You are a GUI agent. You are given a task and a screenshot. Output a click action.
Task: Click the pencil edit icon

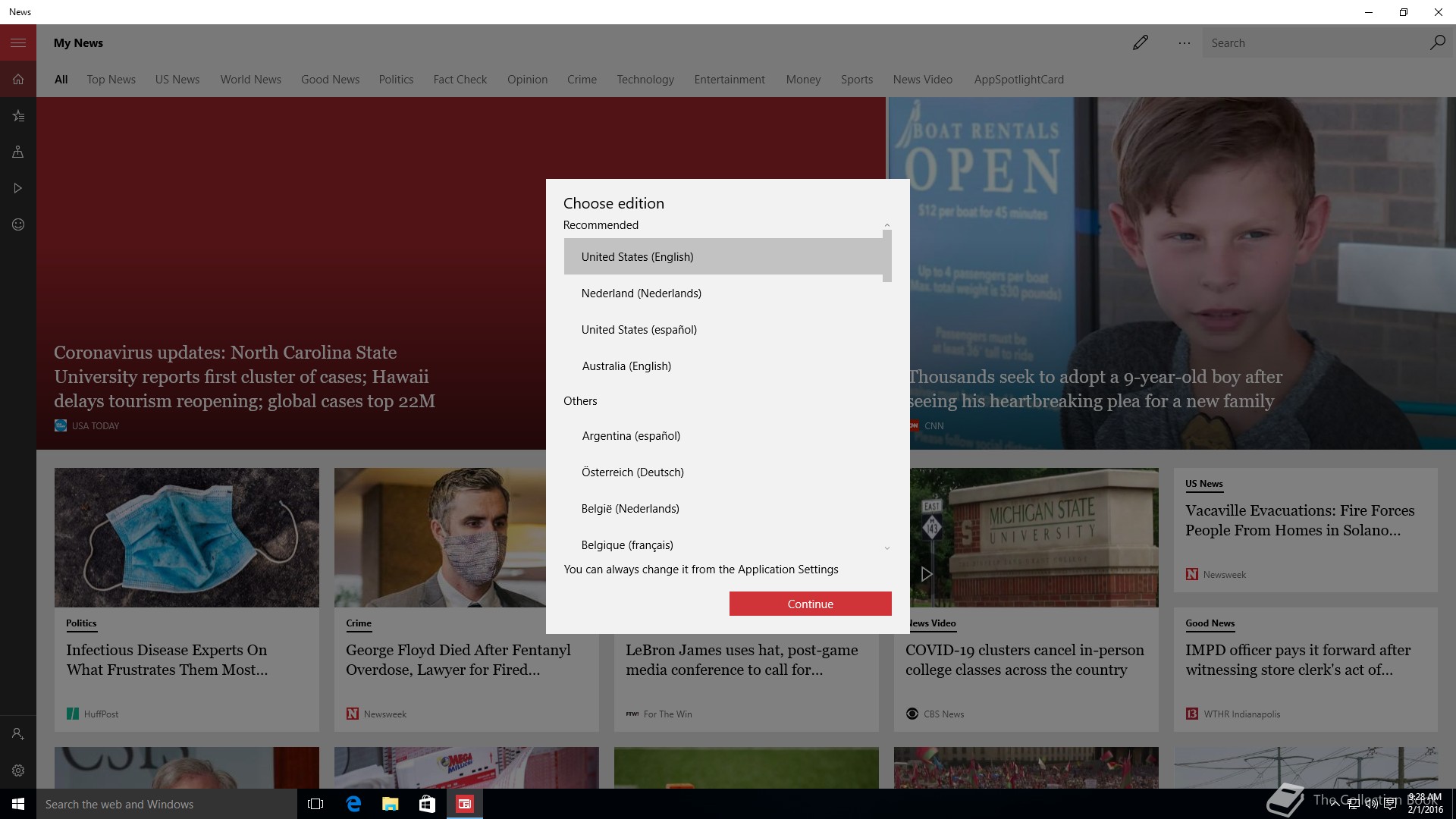tap(1140, 42)
